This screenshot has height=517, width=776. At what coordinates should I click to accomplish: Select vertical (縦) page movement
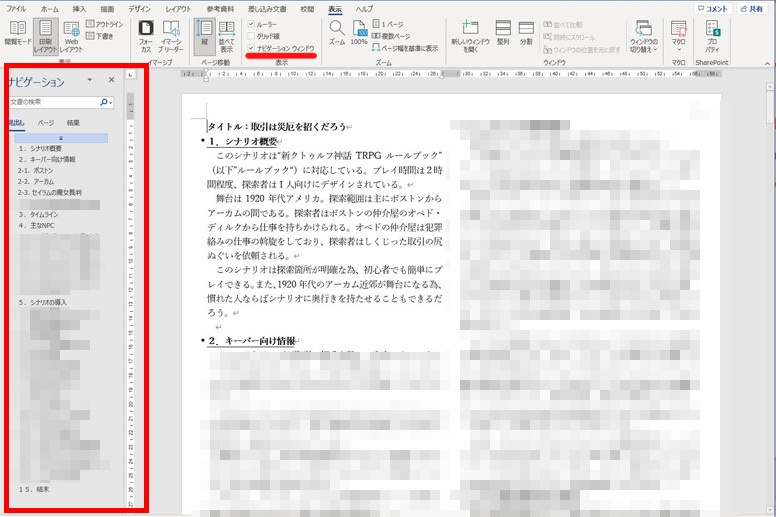tap(204, 37)
